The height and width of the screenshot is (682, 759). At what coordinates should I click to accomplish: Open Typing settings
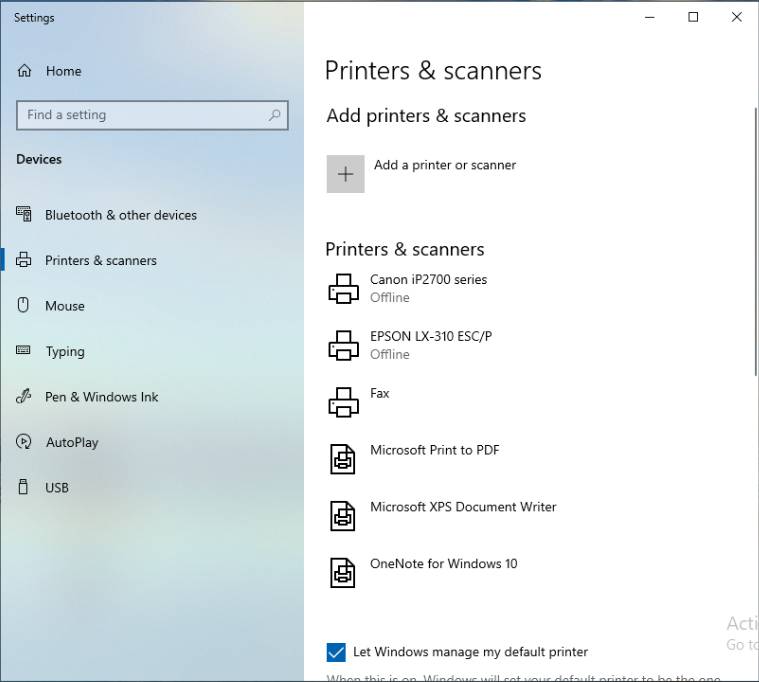point(65,351)
